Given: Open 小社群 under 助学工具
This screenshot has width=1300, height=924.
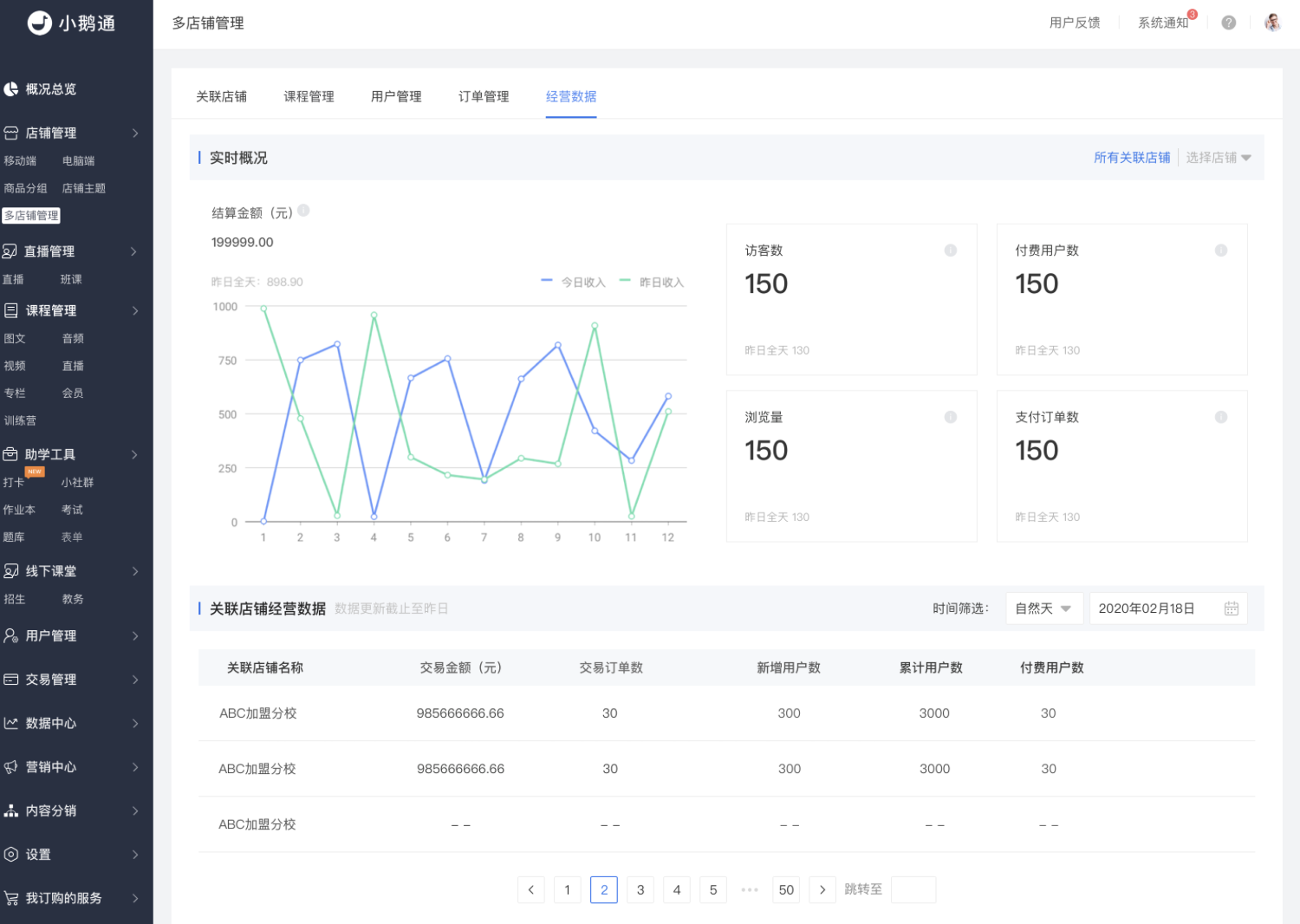Looking at the screenshot, I should tap(77, 483).
